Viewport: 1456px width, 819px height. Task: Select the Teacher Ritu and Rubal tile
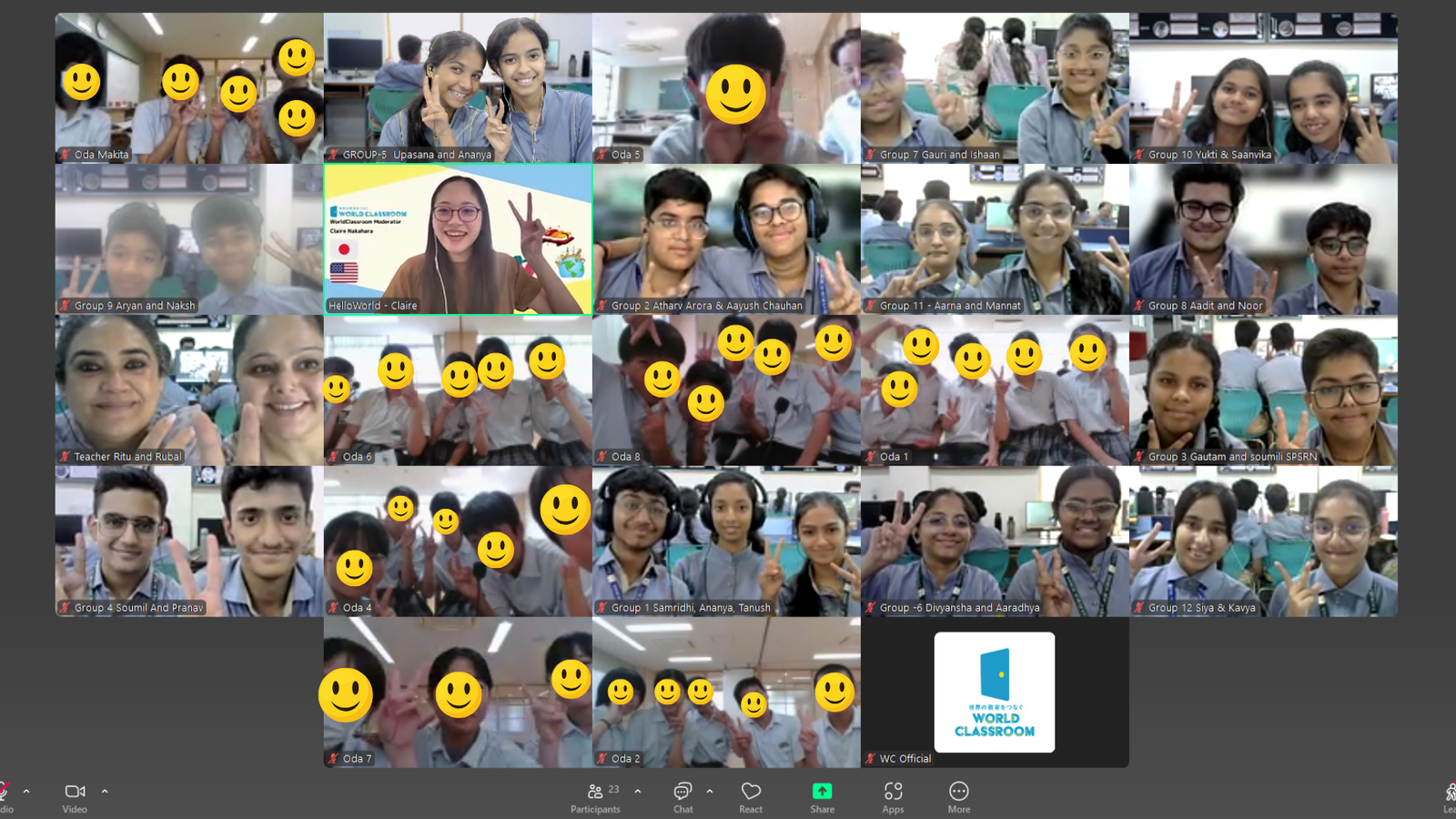pos(189,389)
